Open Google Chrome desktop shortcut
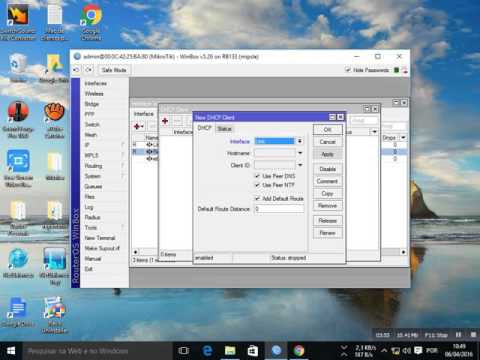 91,22
